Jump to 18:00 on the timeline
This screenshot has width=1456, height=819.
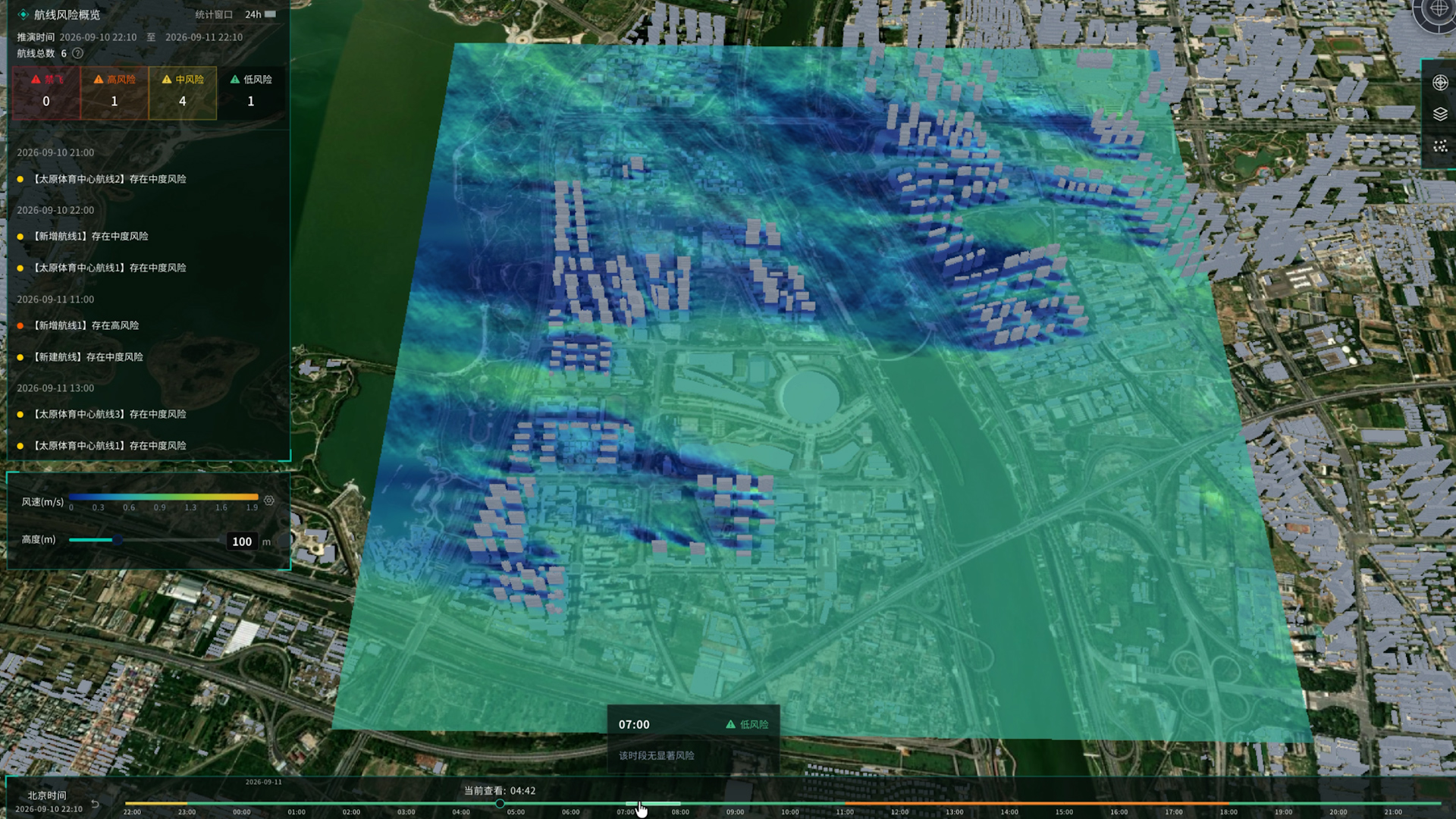1228,811
